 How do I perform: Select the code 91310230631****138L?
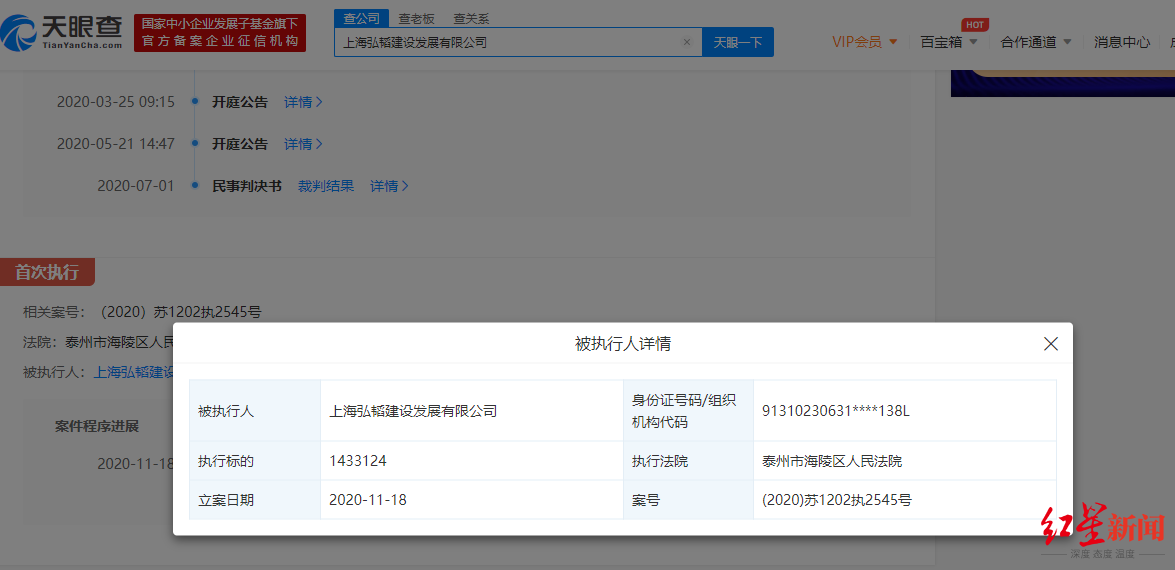(835, 410)
